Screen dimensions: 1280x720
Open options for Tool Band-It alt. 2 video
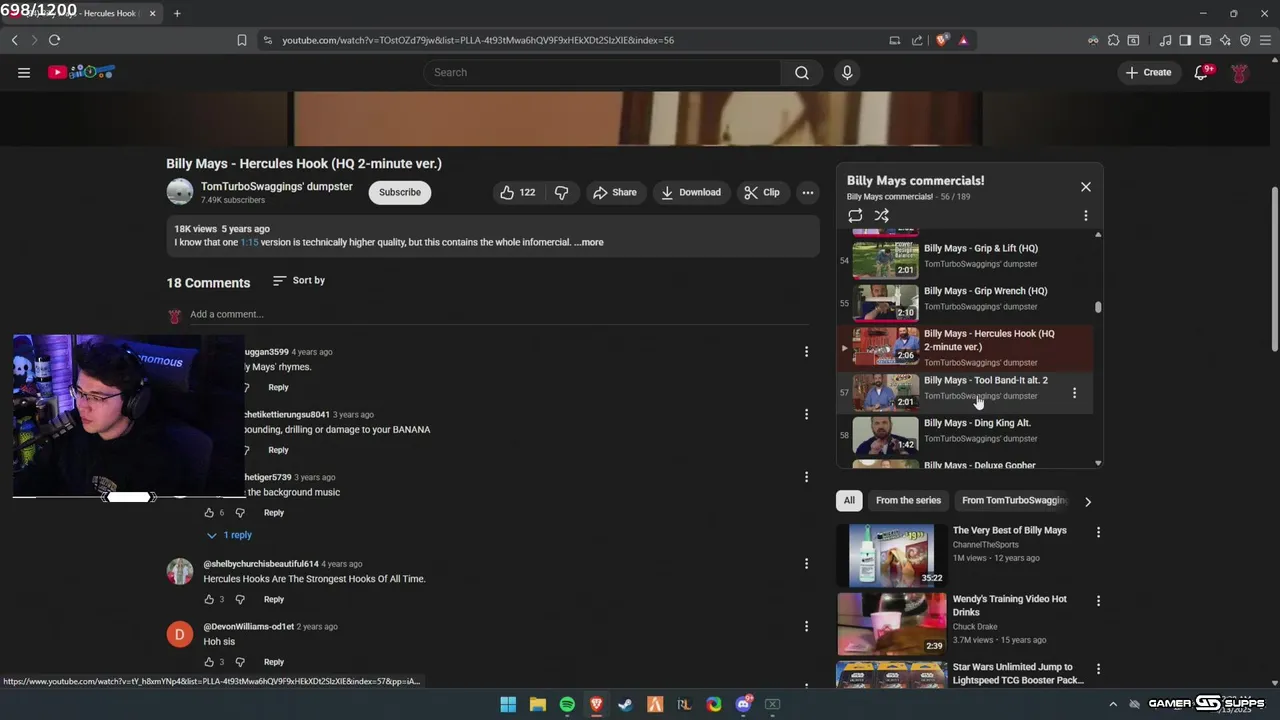[x=1075, y=393]
